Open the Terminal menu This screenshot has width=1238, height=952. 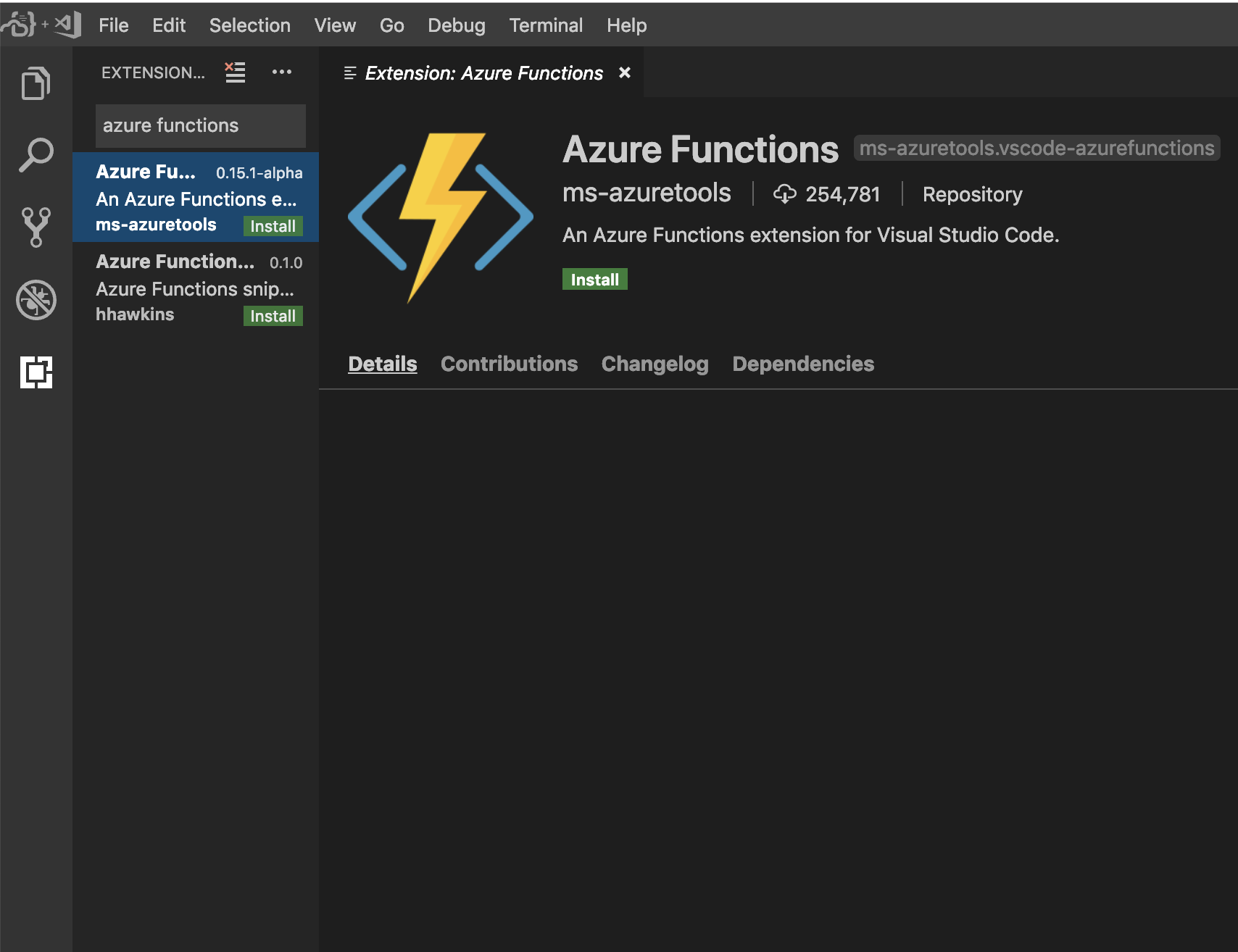(x=546, y=25)
